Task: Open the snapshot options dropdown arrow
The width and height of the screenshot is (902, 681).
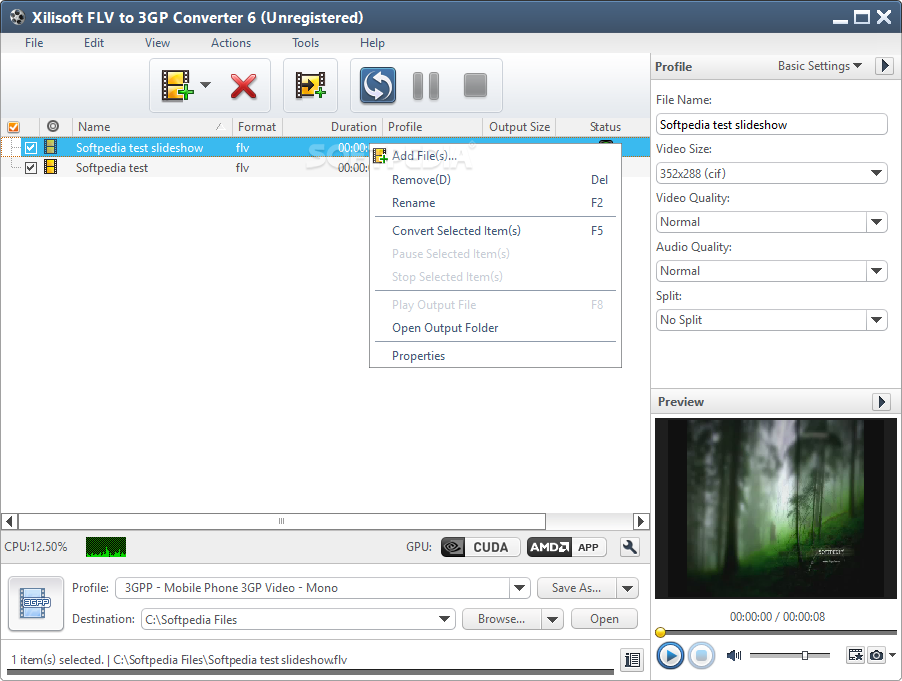Action: pyautogui.click(x=892, y=655)
